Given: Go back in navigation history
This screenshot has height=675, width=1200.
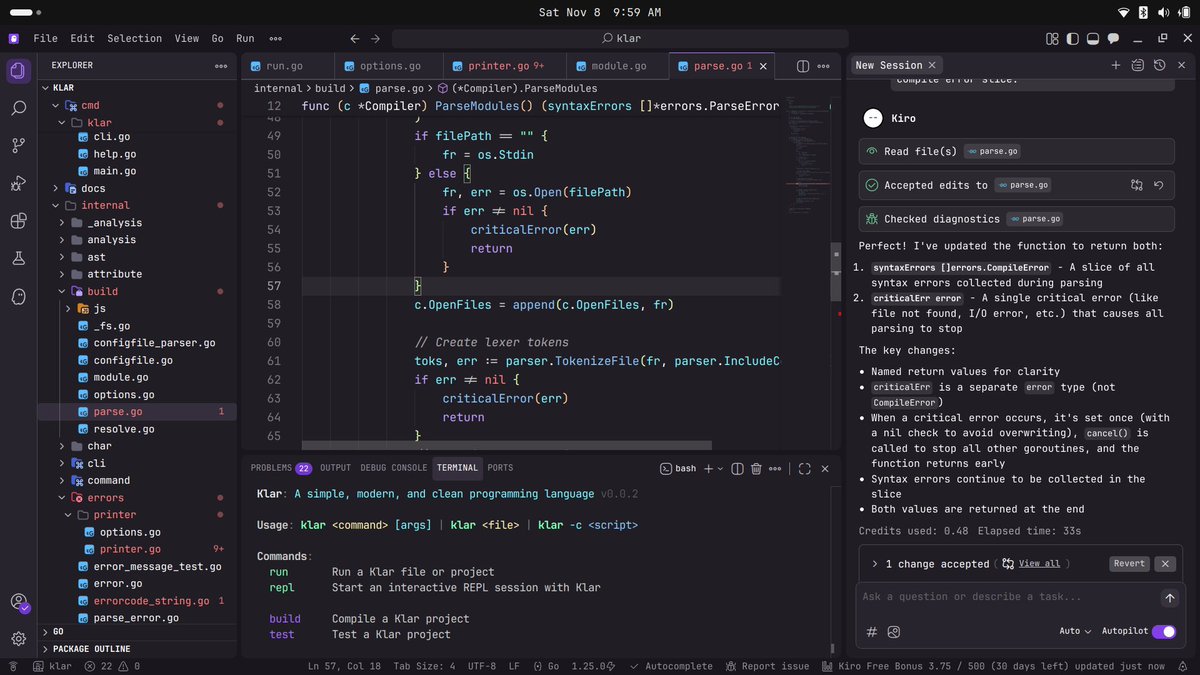Looking at the screenshot, I should click(355, 38).
